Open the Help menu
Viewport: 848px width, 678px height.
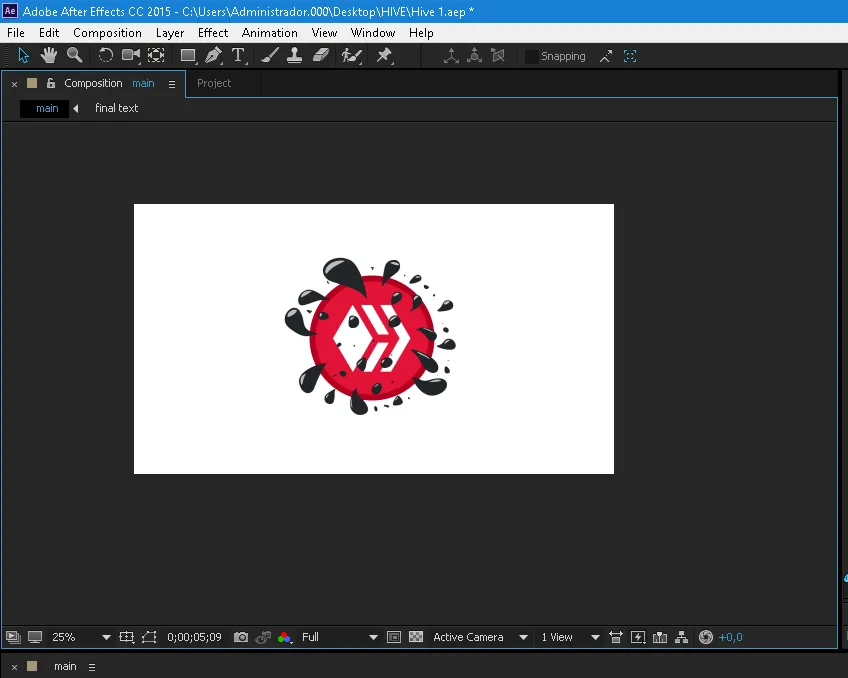421,33
